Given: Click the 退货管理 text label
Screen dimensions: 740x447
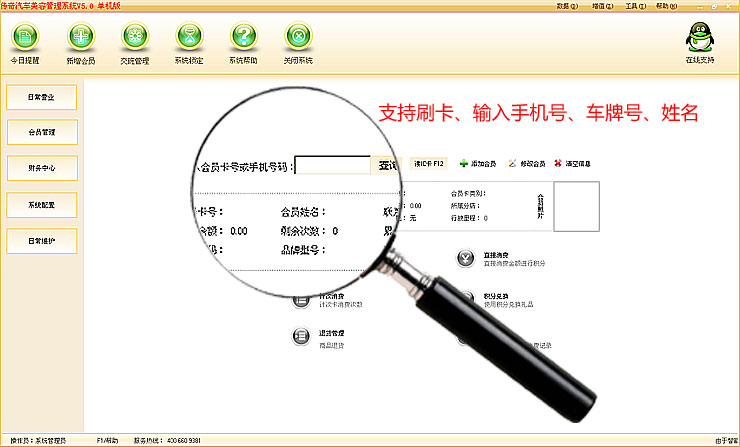Looking at the screenshot, I should [x=331, y=333].
